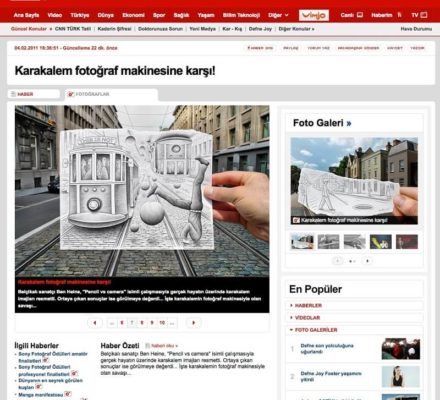Expand the Diğer dropdown in the top navigation

pyautogui.click(x=278, y=15)
